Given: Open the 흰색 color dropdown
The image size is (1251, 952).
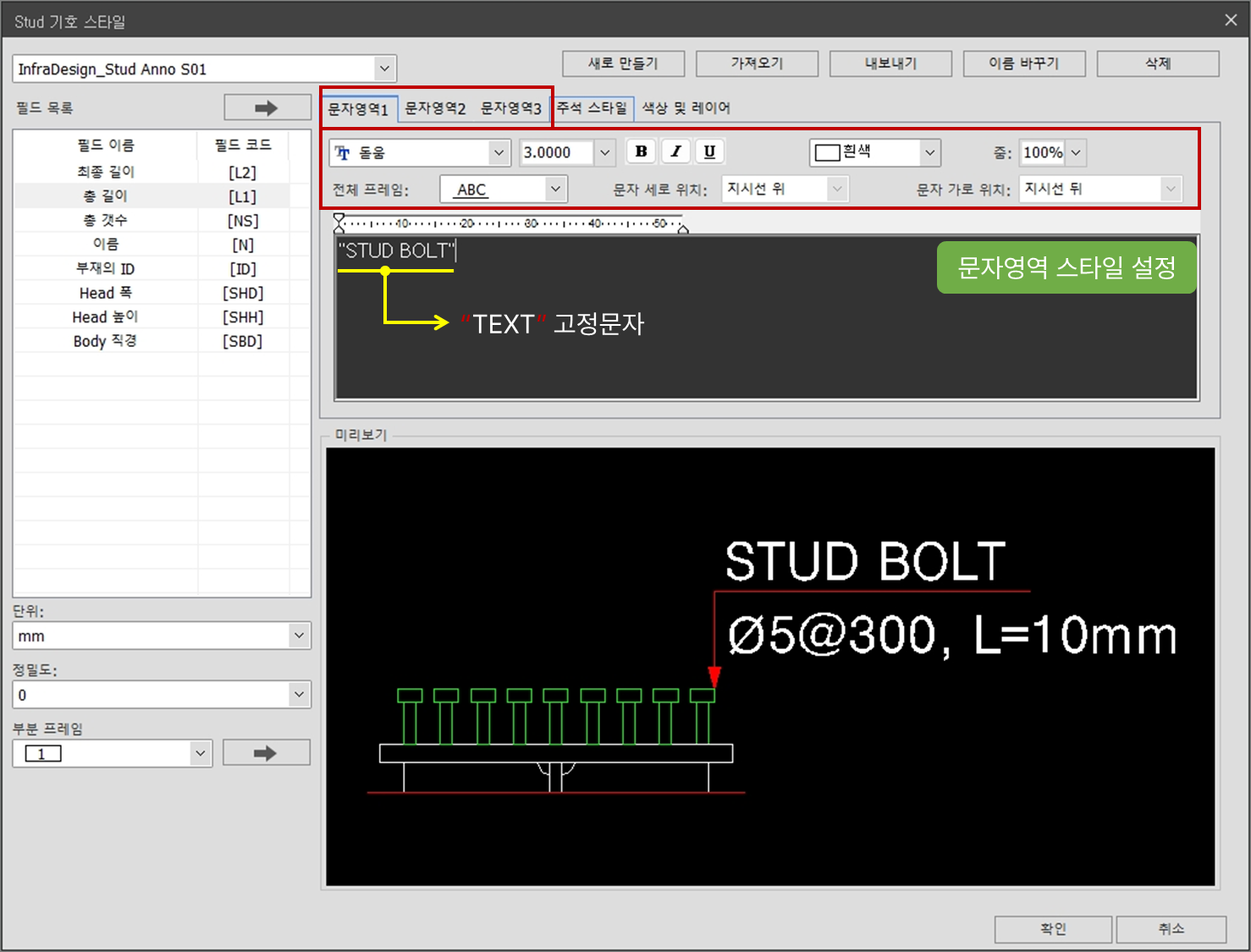Looking at the screenshot, I should point(929,153).
